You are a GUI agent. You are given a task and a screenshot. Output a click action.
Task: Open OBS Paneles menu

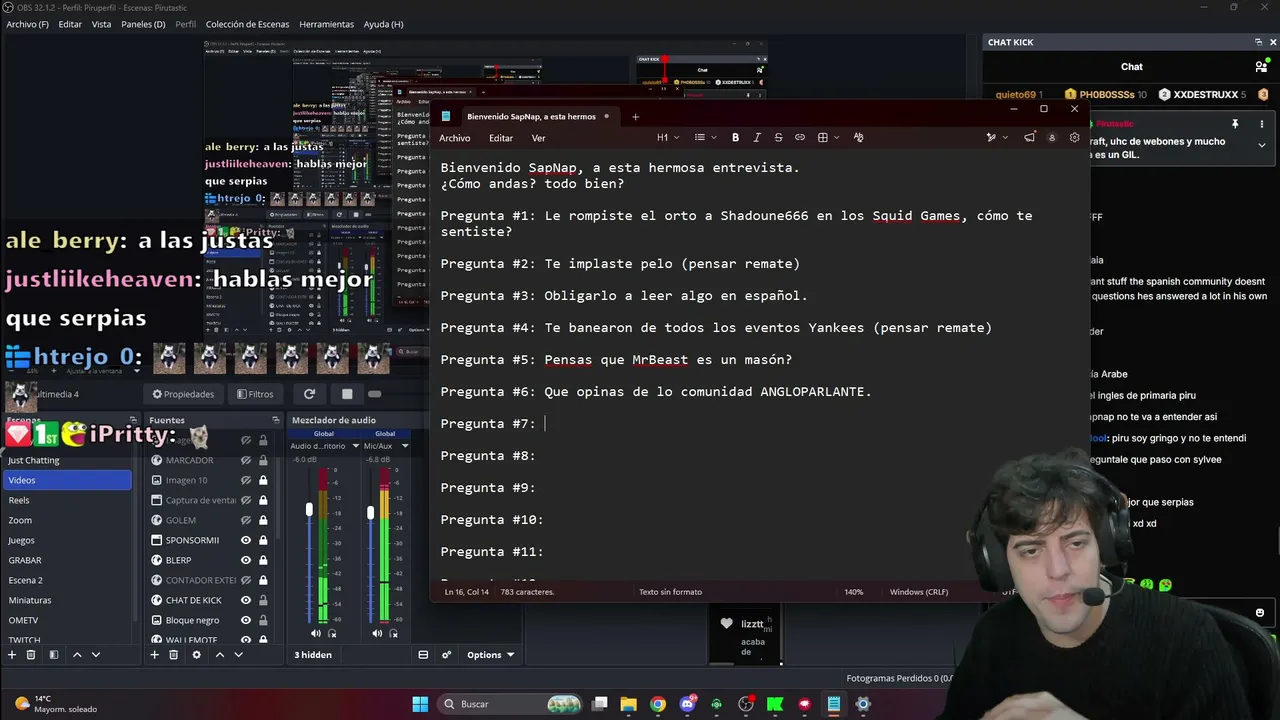pos(143,24)
